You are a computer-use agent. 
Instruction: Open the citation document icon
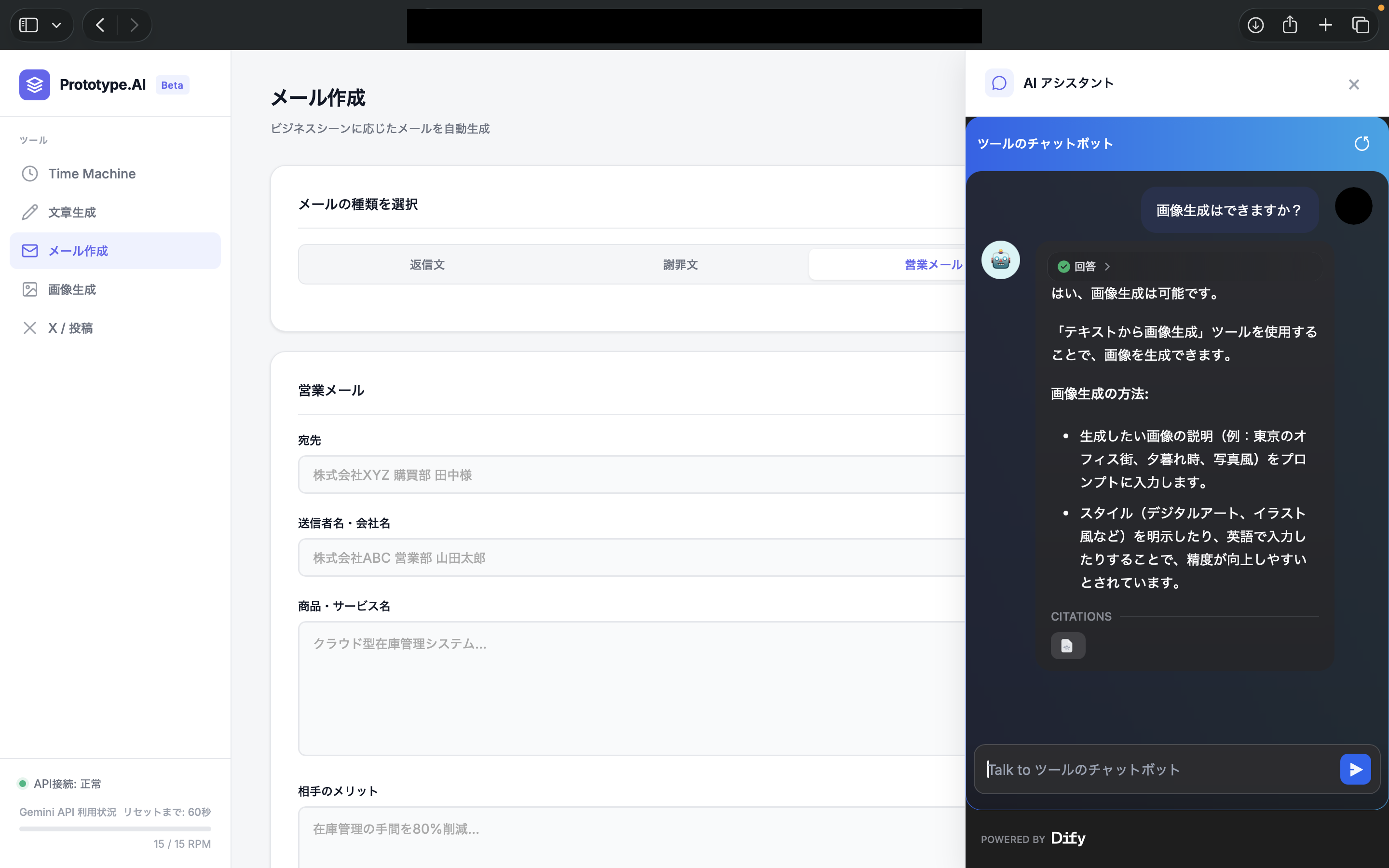click(x=1068, y=646)
